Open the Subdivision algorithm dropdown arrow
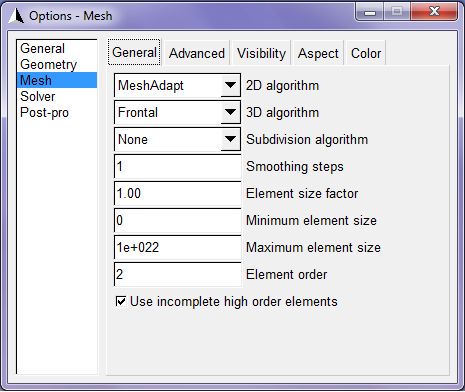465x392 pixels. (x=230, y=139)
